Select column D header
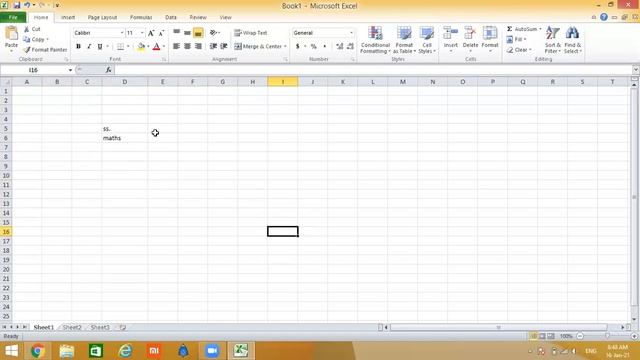 (x=125, y=82)
